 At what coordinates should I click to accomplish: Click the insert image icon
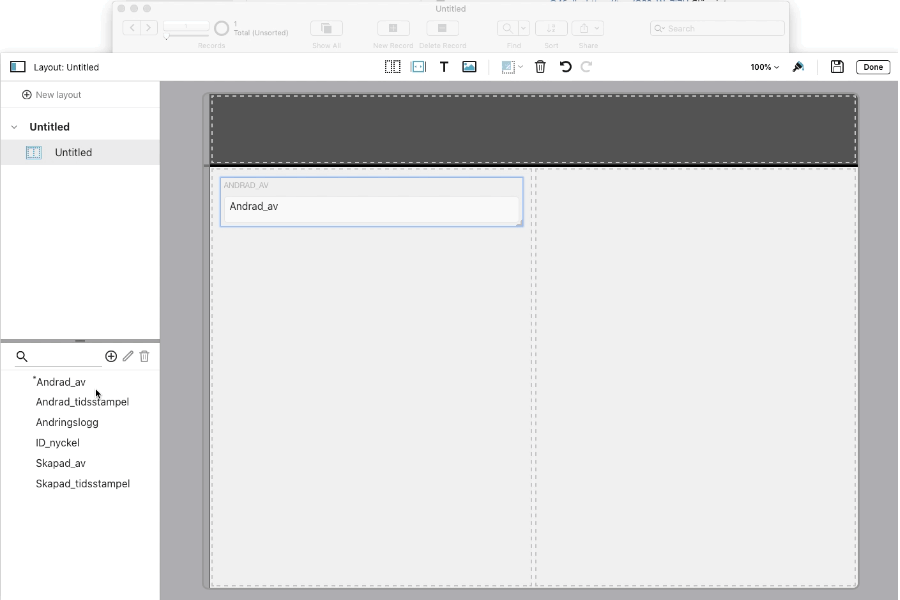click(469, 67)
